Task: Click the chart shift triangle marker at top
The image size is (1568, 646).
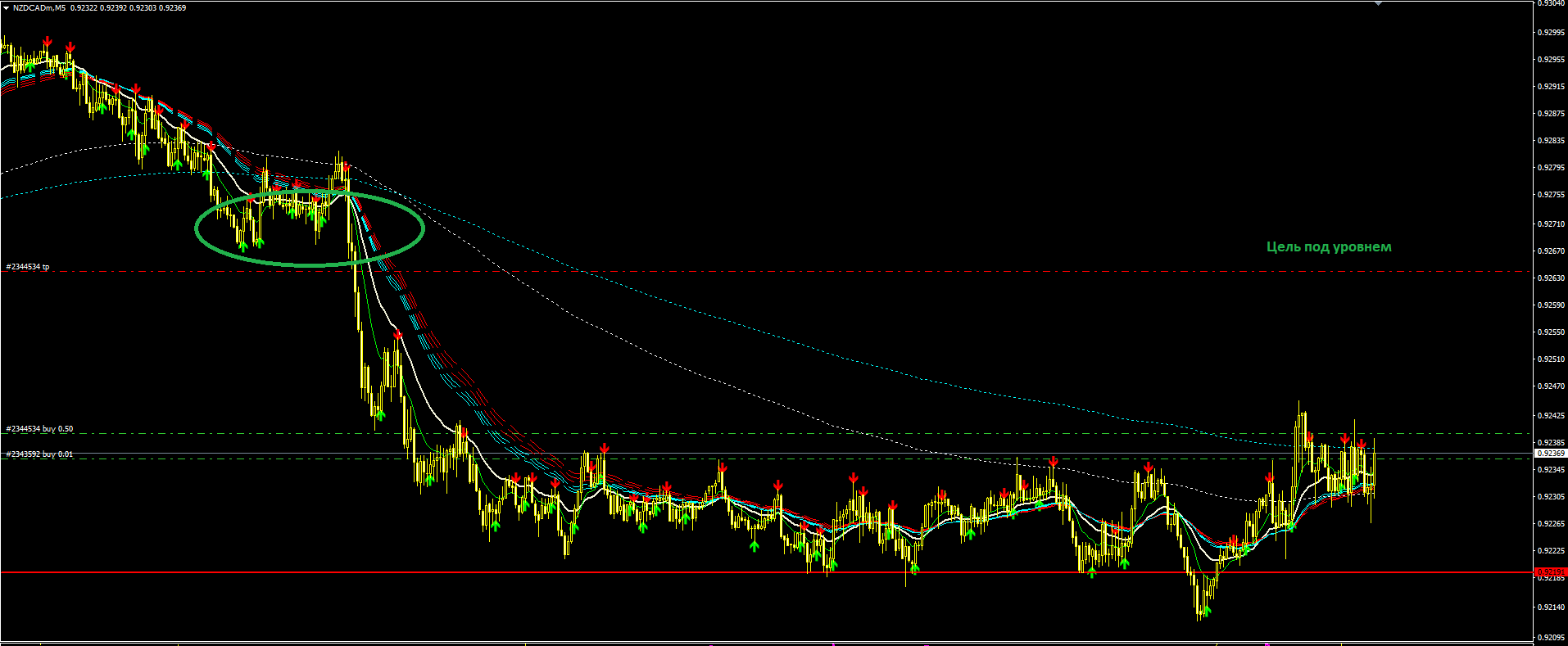Action: (1378, 3)
